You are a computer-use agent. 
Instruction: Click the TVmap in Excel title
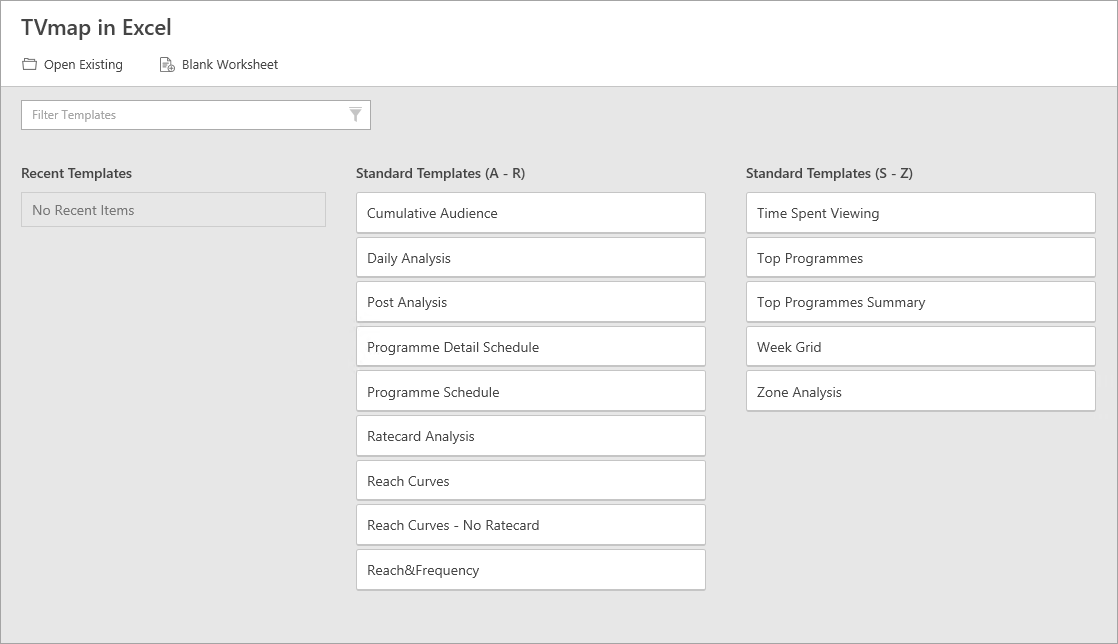click(96, 27)
